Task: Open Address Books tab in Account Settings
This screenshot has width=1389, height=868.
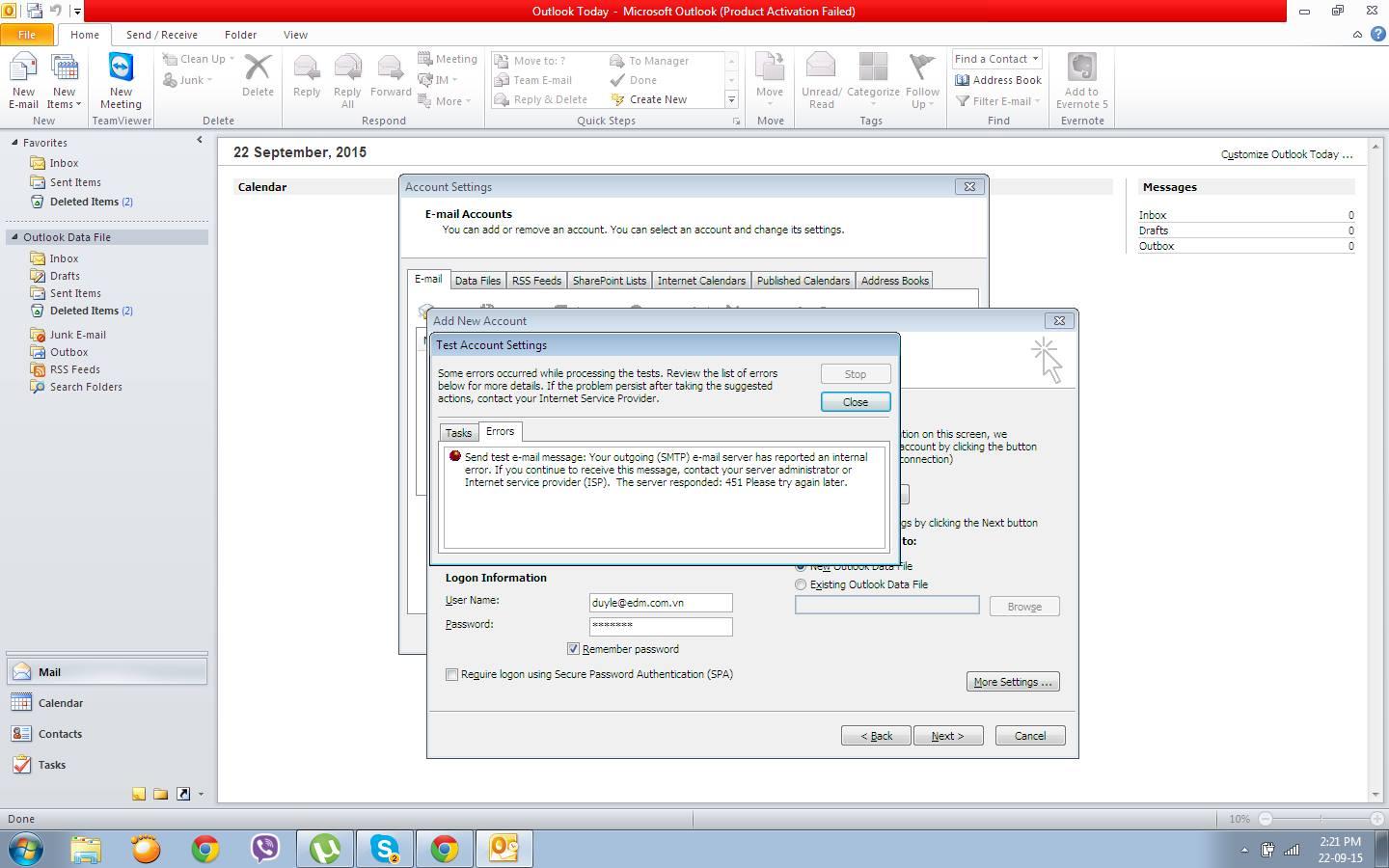Action: tap(894, 281)
